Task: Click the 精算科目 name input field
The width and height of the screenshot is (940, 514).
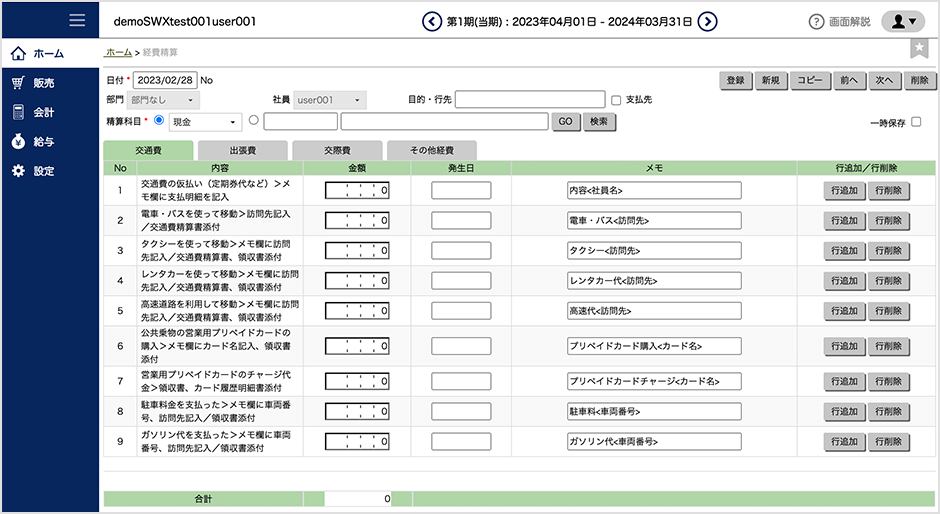Action: coord(444,121)
